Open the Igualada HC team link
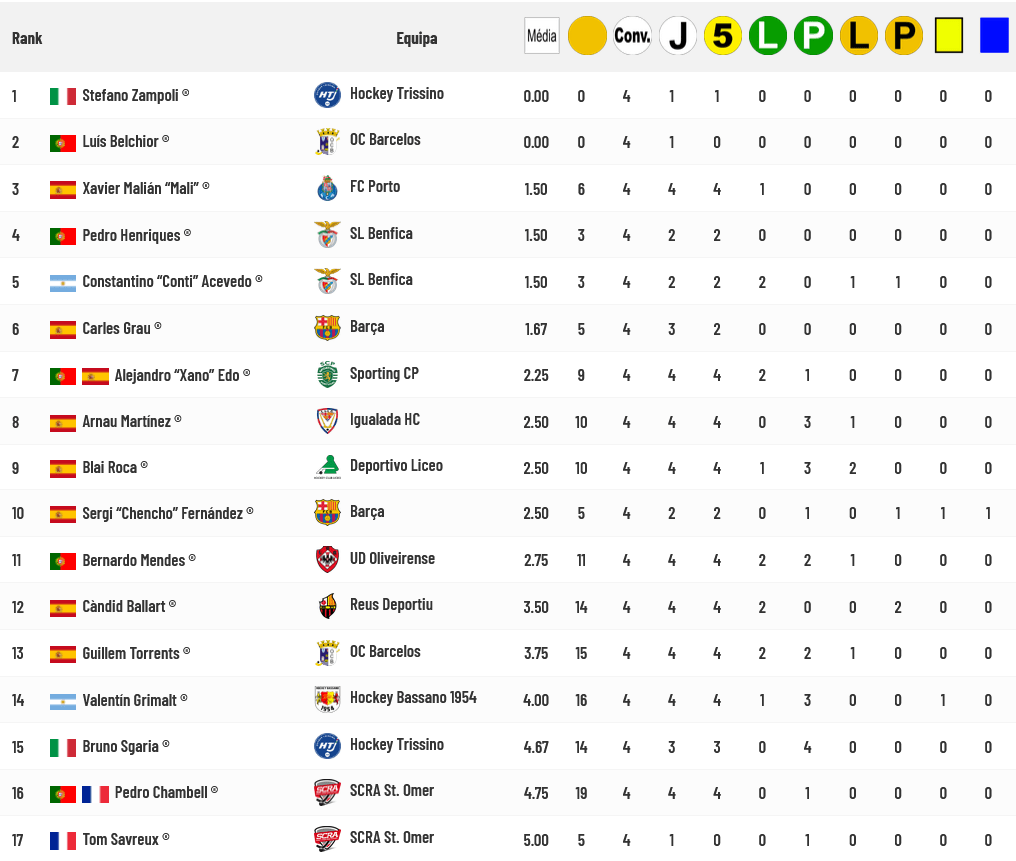Image resolution: width=1016 pixels, height=861 pixels. tap(384, 419)
